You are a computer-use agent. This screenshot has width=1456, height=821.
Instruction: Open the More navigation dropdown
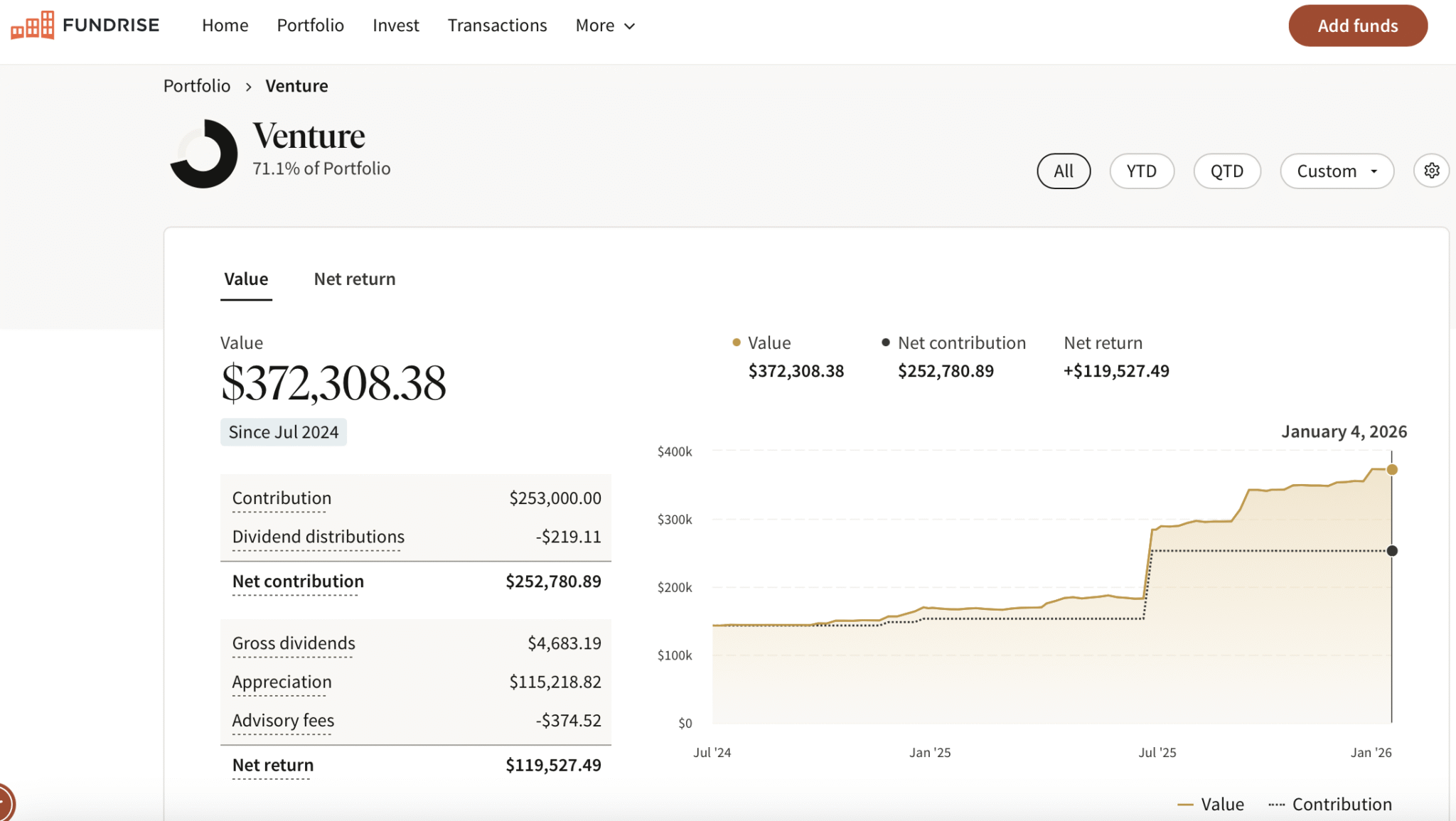tap(604, 25)
